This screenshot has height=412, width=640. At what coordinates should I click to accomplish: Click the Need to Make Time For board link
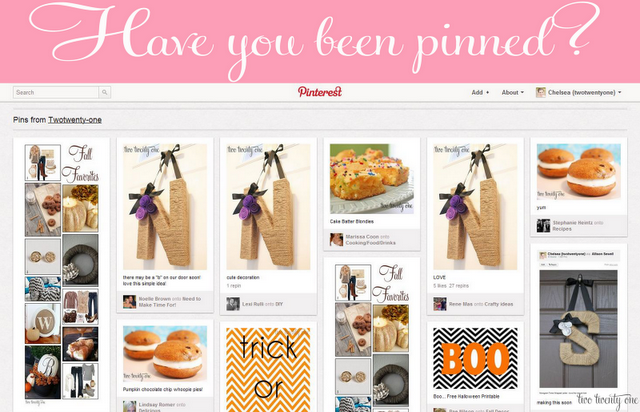pos(170,302)
